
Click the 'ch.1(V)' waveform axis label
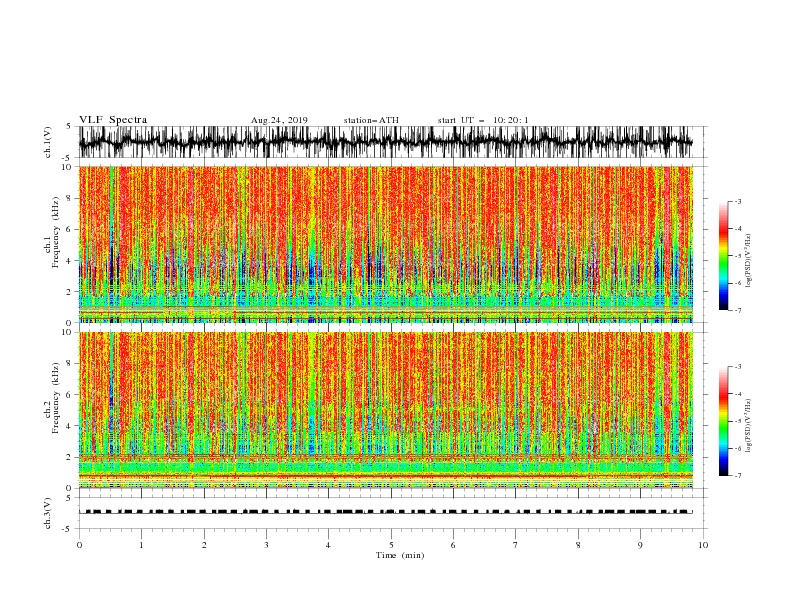coord(48,142)
